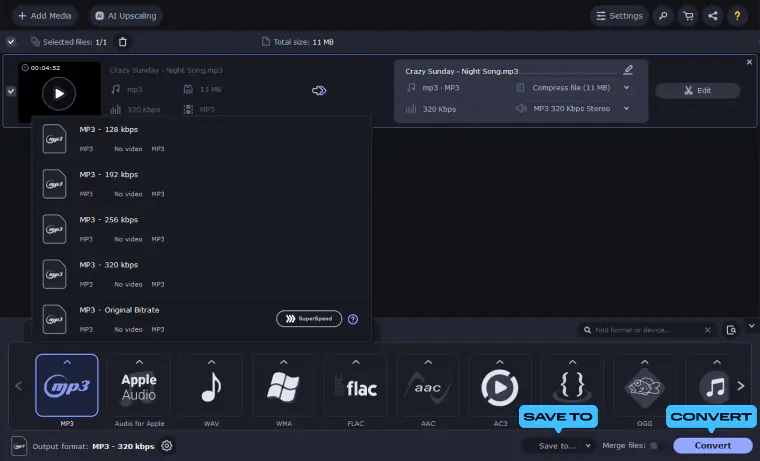The image size is (760, 461).
Task: Open the Save to dropdown
Action: click(x=559, y=445)
